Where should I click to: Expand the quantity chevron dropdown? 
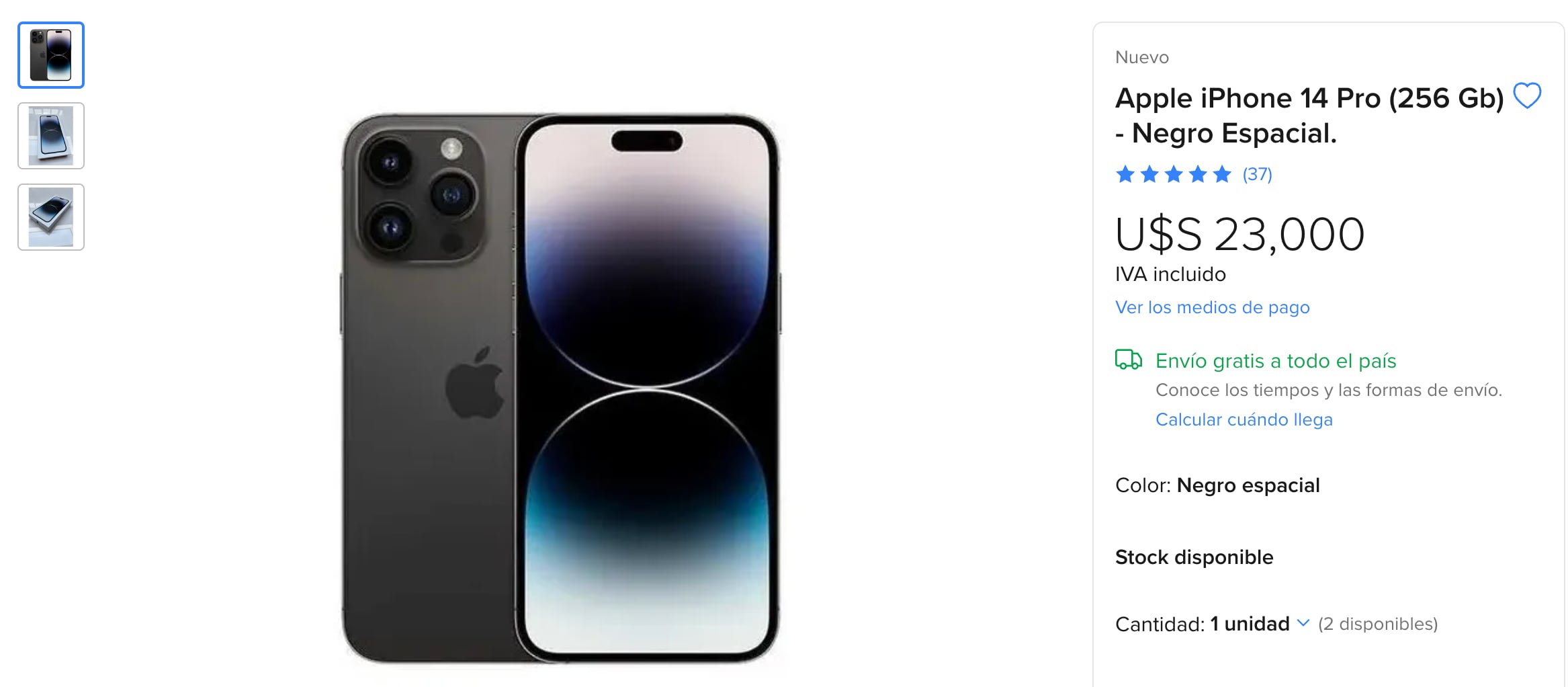tap(1303, 623)
